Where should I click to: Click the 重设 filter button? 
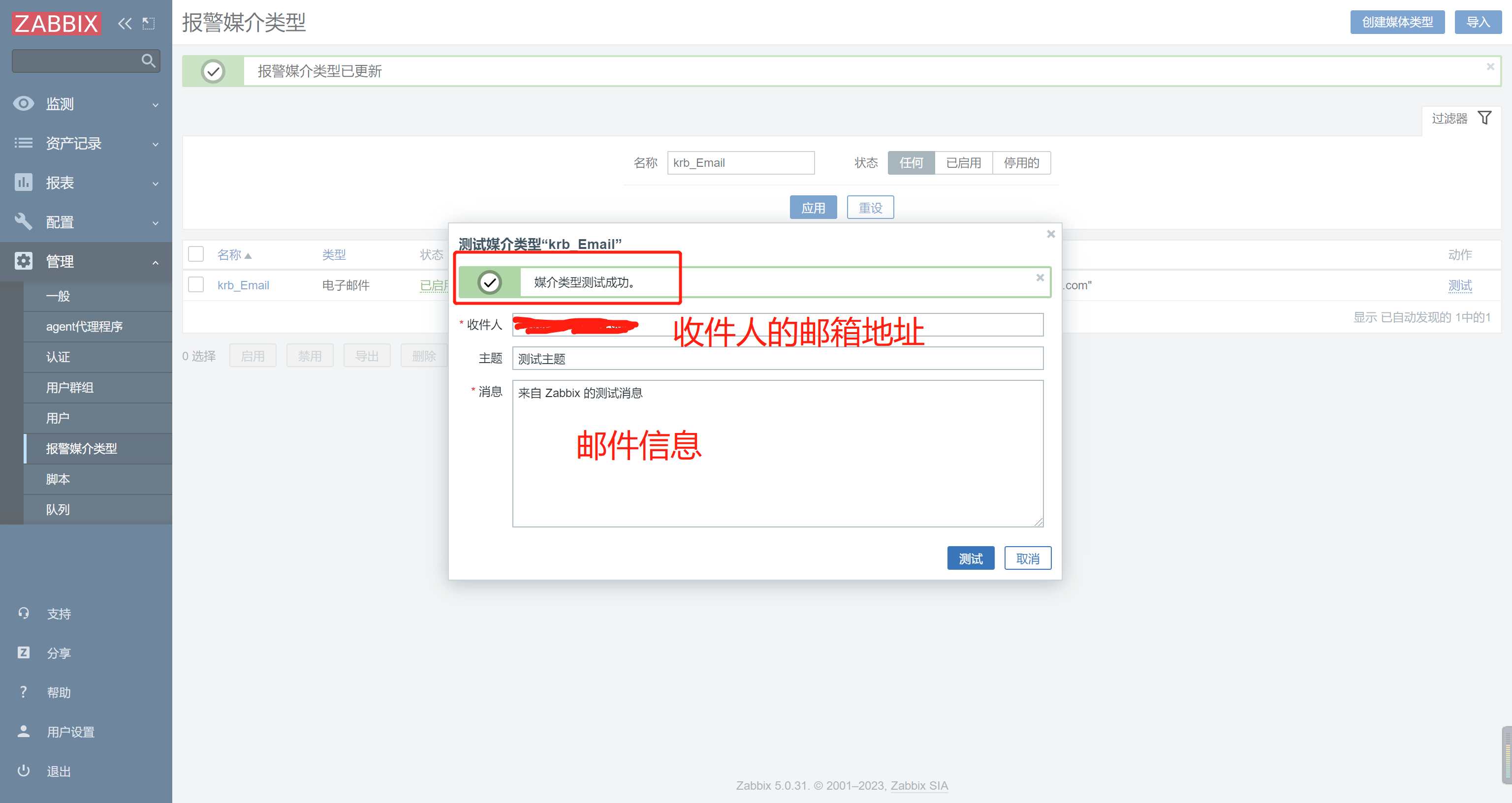(x=871, y=207)
